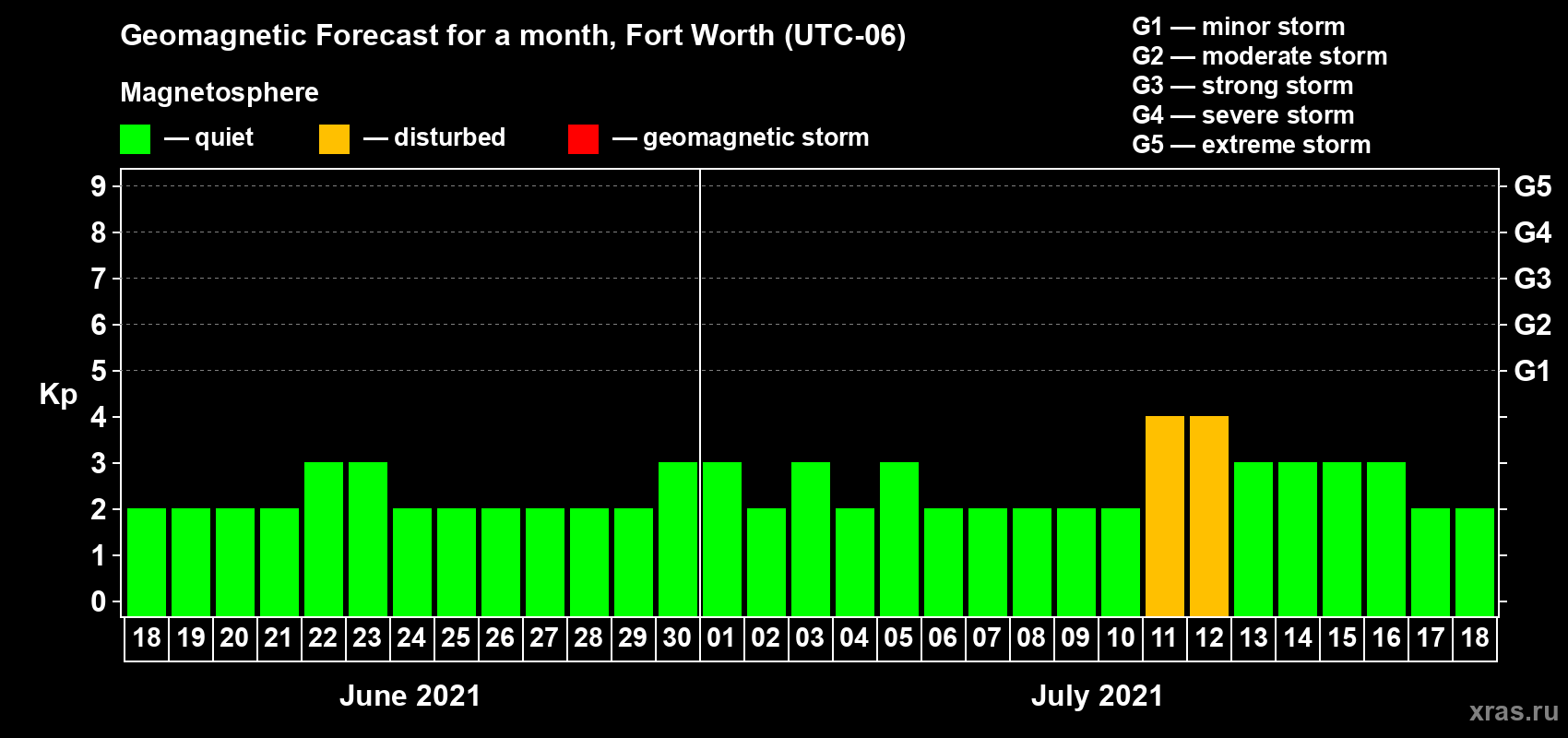The height and width of the screenshot is (738, 1568).
Task: Click date cell 21 under June
Action: click(x=279, y=638)
